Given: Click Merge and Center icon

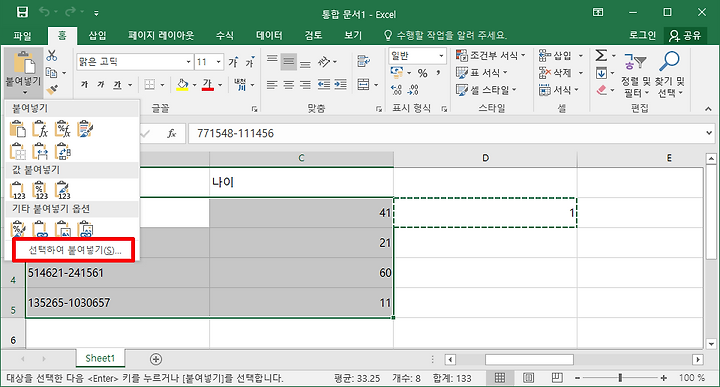Looking at the screenshot, I should tap(363, 84).
